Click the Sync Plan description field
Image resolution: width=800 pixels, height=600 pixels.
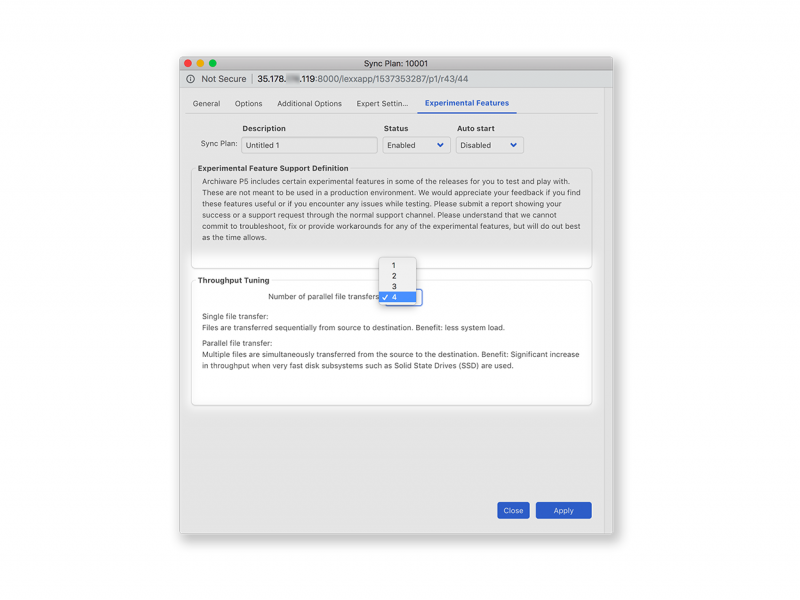[309, 145]
